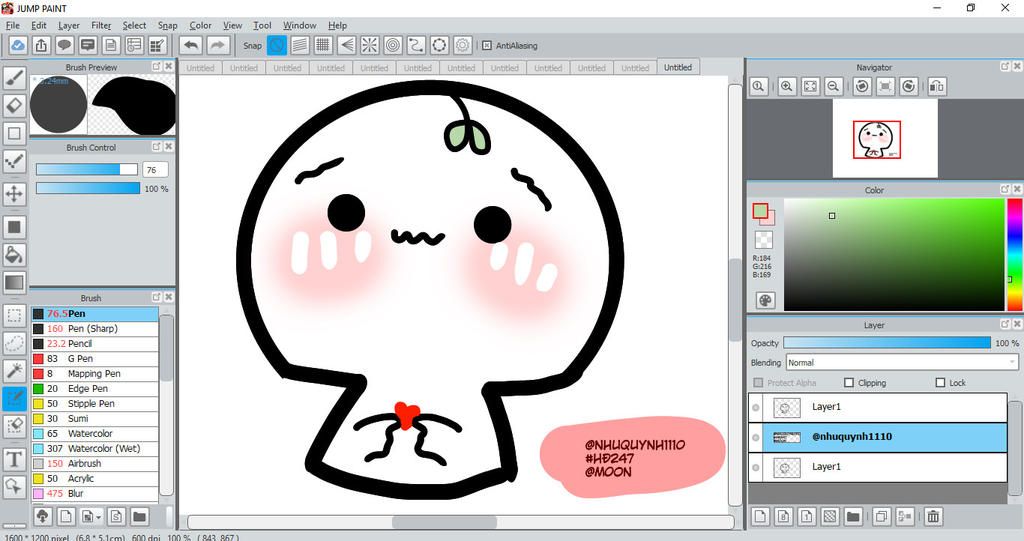Click the Undo arrow in toolbar
The width and height of the screenshot is (1024, 541).
click(x=191, y=46)
